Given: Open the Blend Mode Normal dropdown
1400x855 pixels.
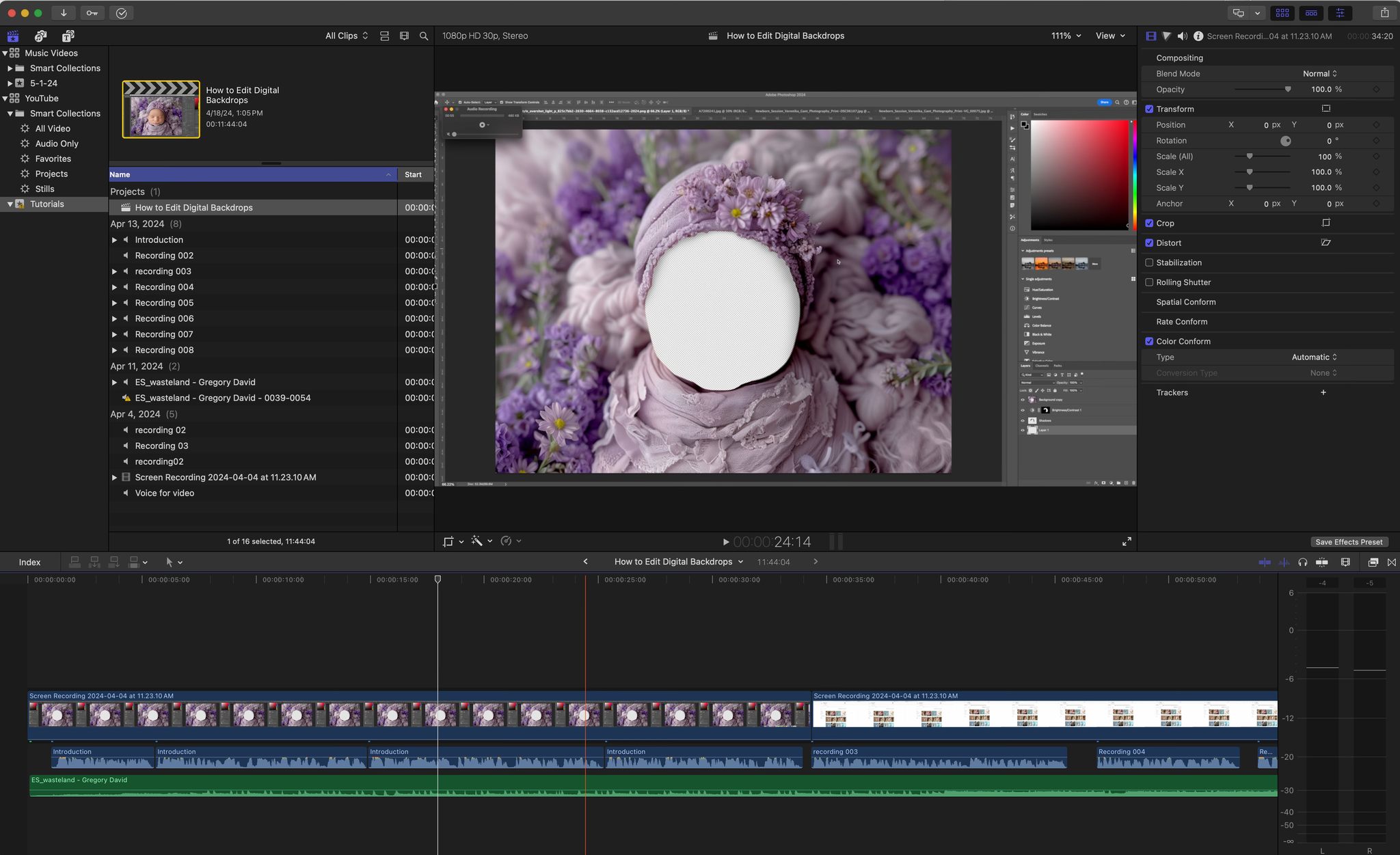Looking at the screenshot, I should coord(1319,74).
